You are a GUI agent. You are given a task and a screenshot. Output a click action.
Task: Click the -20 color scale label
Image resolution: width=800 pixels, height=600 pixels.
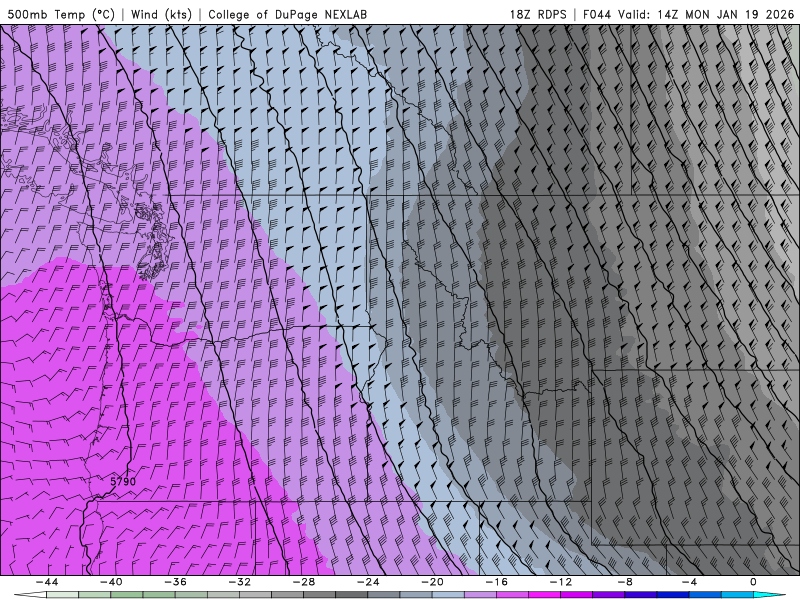tap(432, 582)
